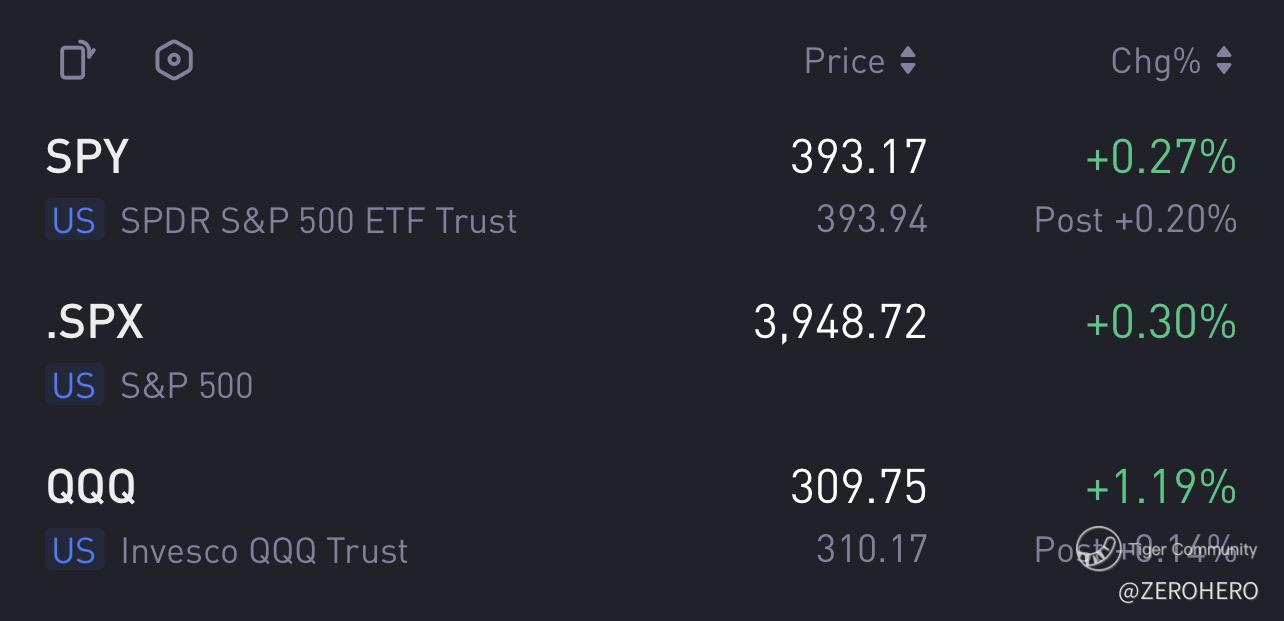Open the .SPX index row
Image resolution: width=1284 pixels, height=621 pixels.
[95, 322]
